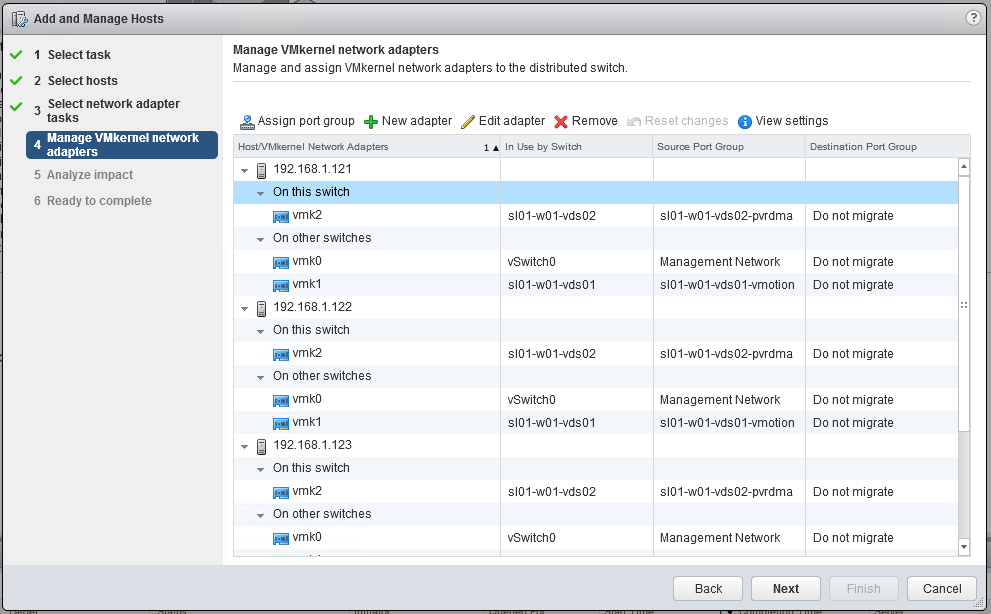Image resolution: width=991 pixels, height=614 pixels.
Task: Collapse the 192.168.1.122 host node
Action: pyautogui.click(x=245, y=309)
